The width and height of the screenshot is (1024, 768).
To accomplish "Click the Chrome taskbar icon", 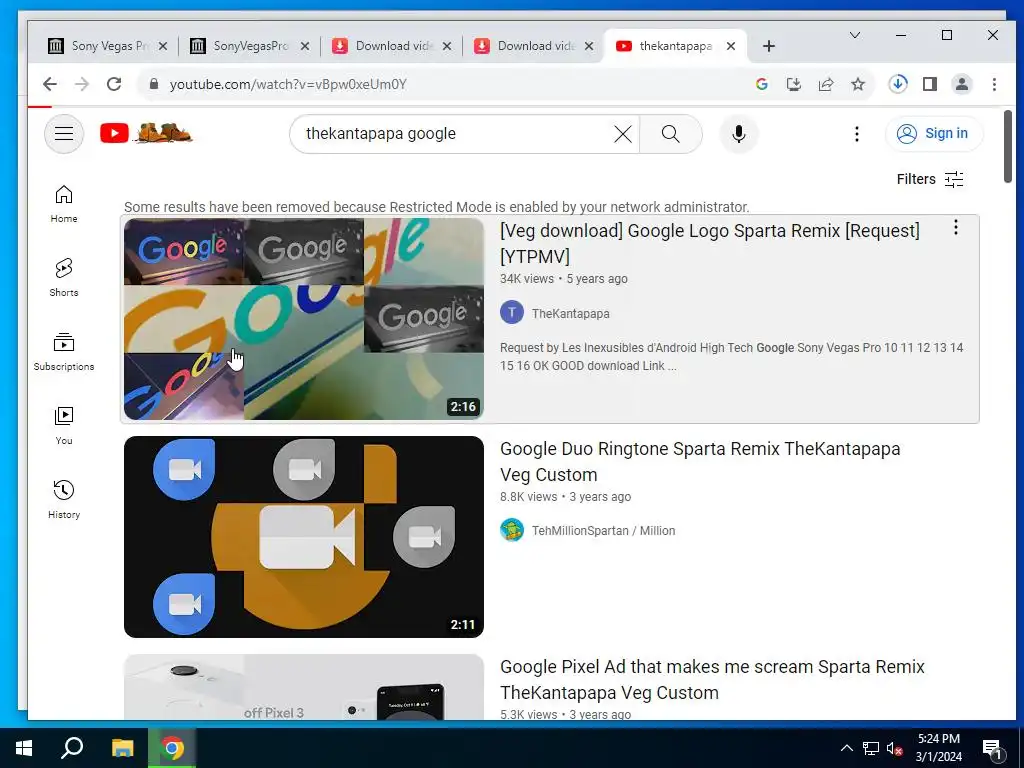I will tap(172, 748).
